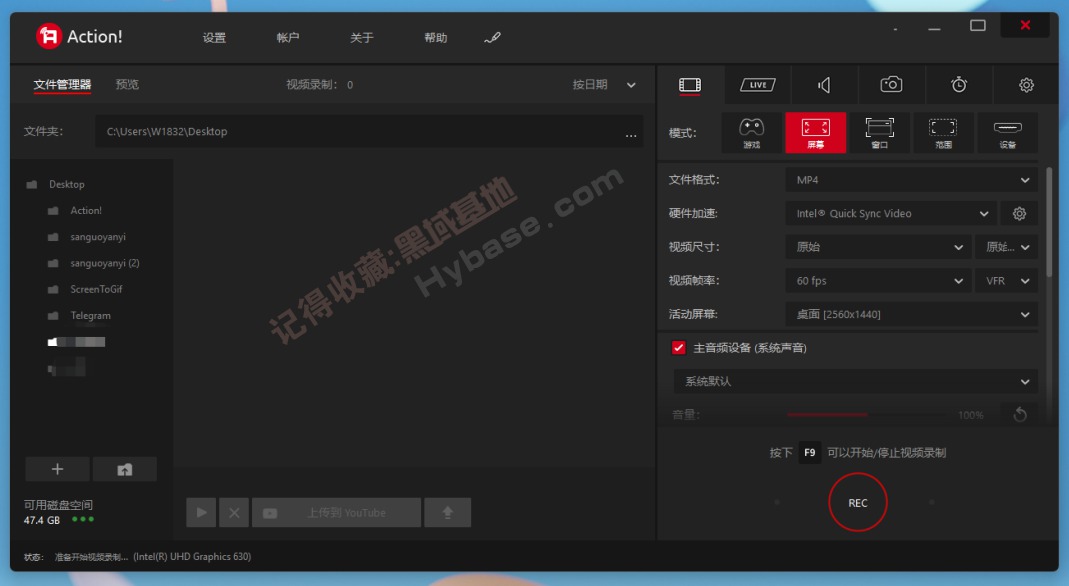Image resolution: width=1069 pixels, height=586 pixels.
Task: Maximize the Action! window
Action: 978,26
